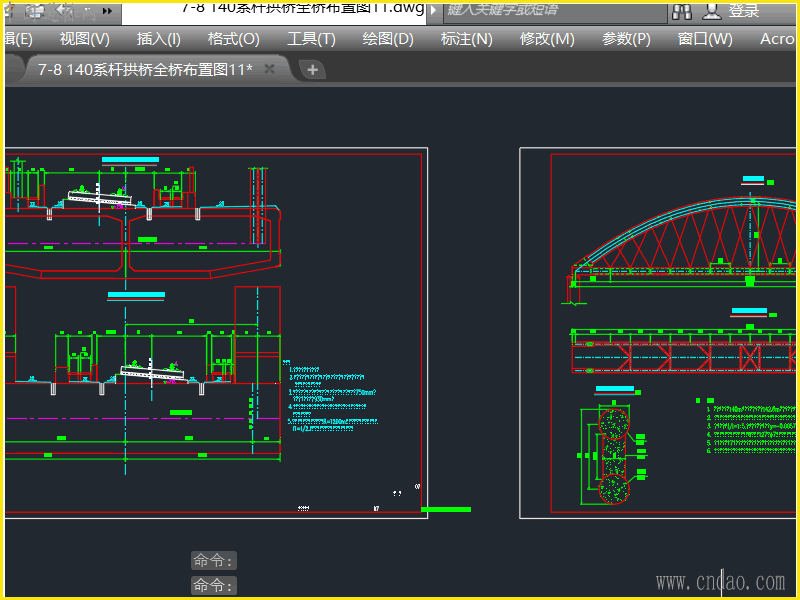
Task: Click the lower 命令: command line prompt
Action: pyautogui.click(x=214, y=585)
